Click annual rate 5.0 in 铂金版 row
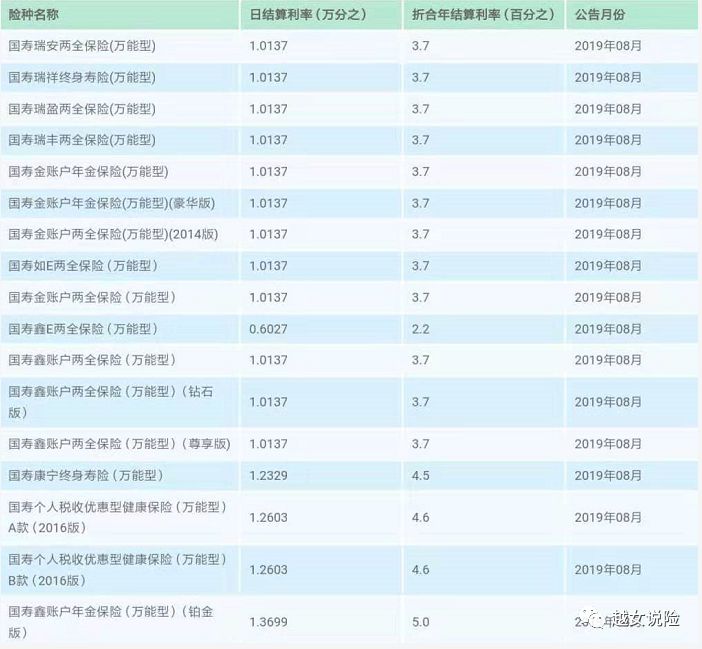The height and width of the screenshot is (649, 702). tap(420, 622)
